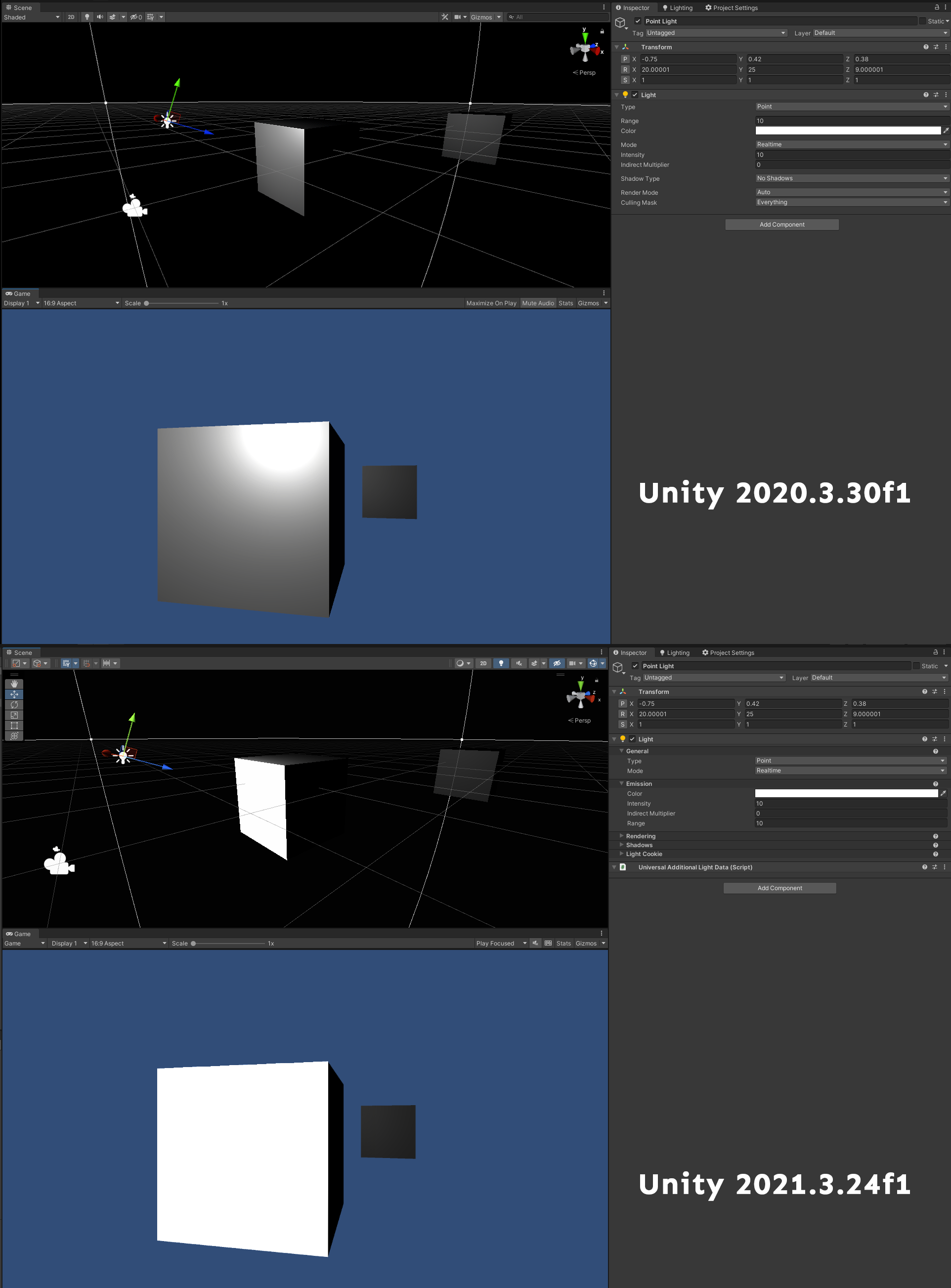Toggle the Mute Audio button
Screen dimensions: 951x1288
537,302
